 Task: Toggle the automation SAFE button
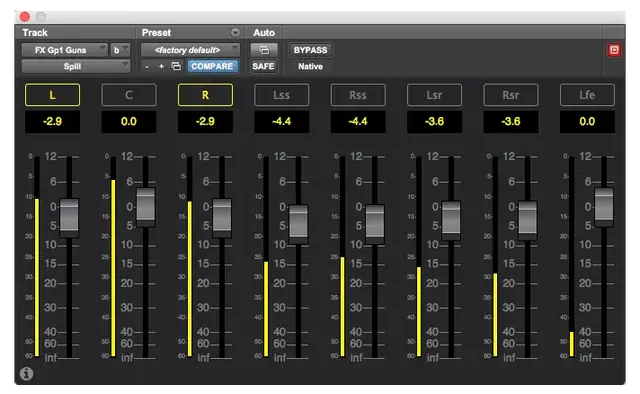click(x=263, y=66)
